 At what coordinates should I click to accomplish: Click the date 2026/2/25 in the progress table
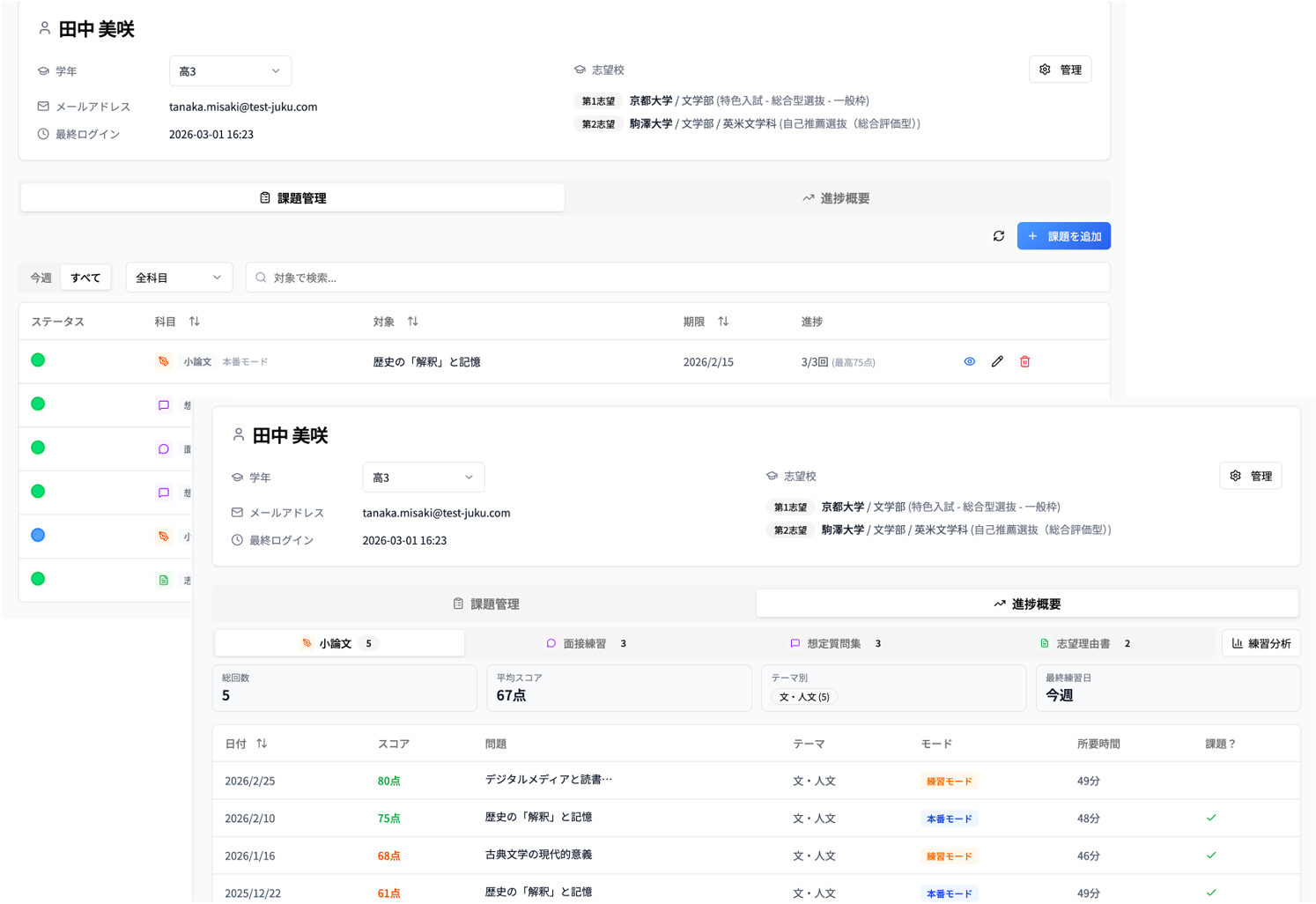pyautogui.click(x=250, y=782)
